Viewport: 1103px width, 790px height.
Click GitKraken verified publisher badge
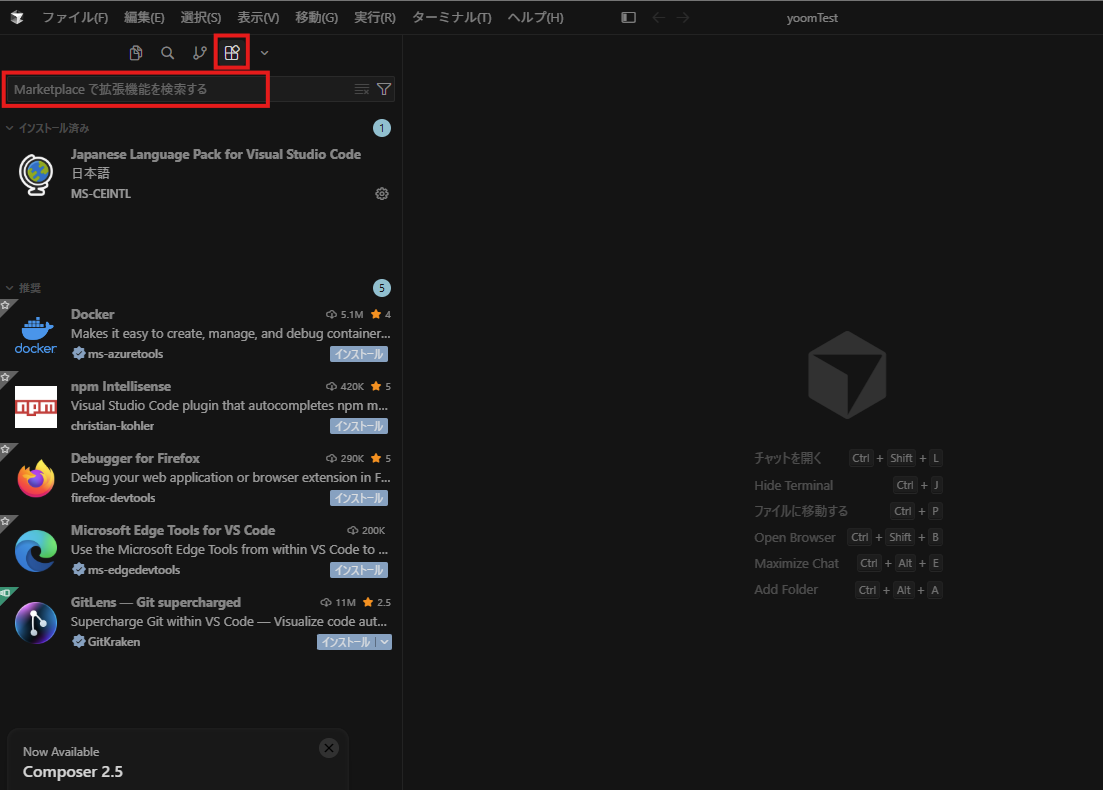coord(79,642)
